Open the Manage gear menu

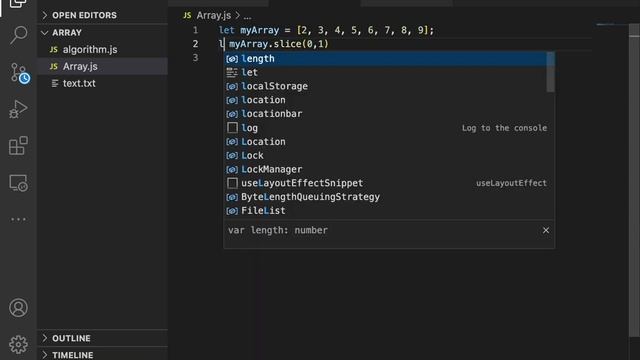pos(18,344)
